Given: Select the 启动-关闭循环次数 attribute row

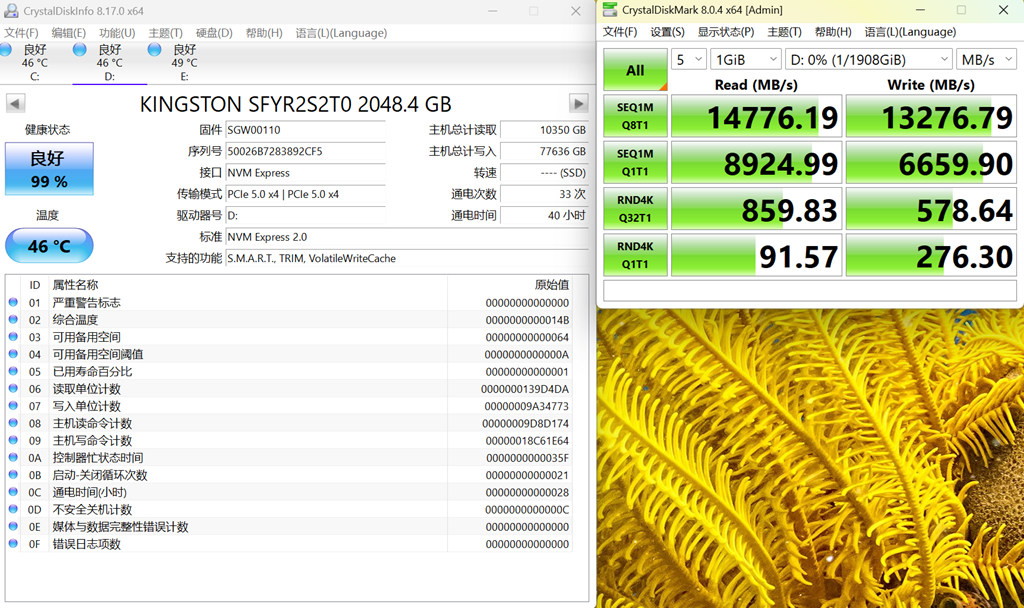Looking at the screenshot, I should pyautogui.click(x=289, y=475).
